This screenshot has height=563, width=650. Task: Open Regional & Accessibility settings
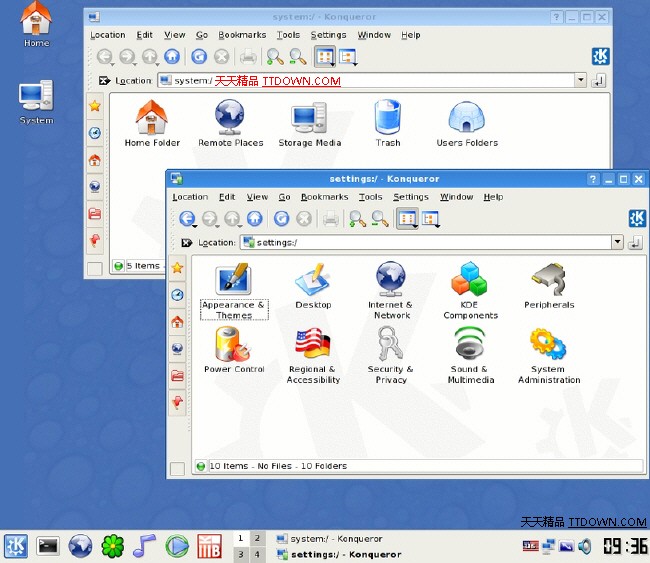[x=313, y=355]
